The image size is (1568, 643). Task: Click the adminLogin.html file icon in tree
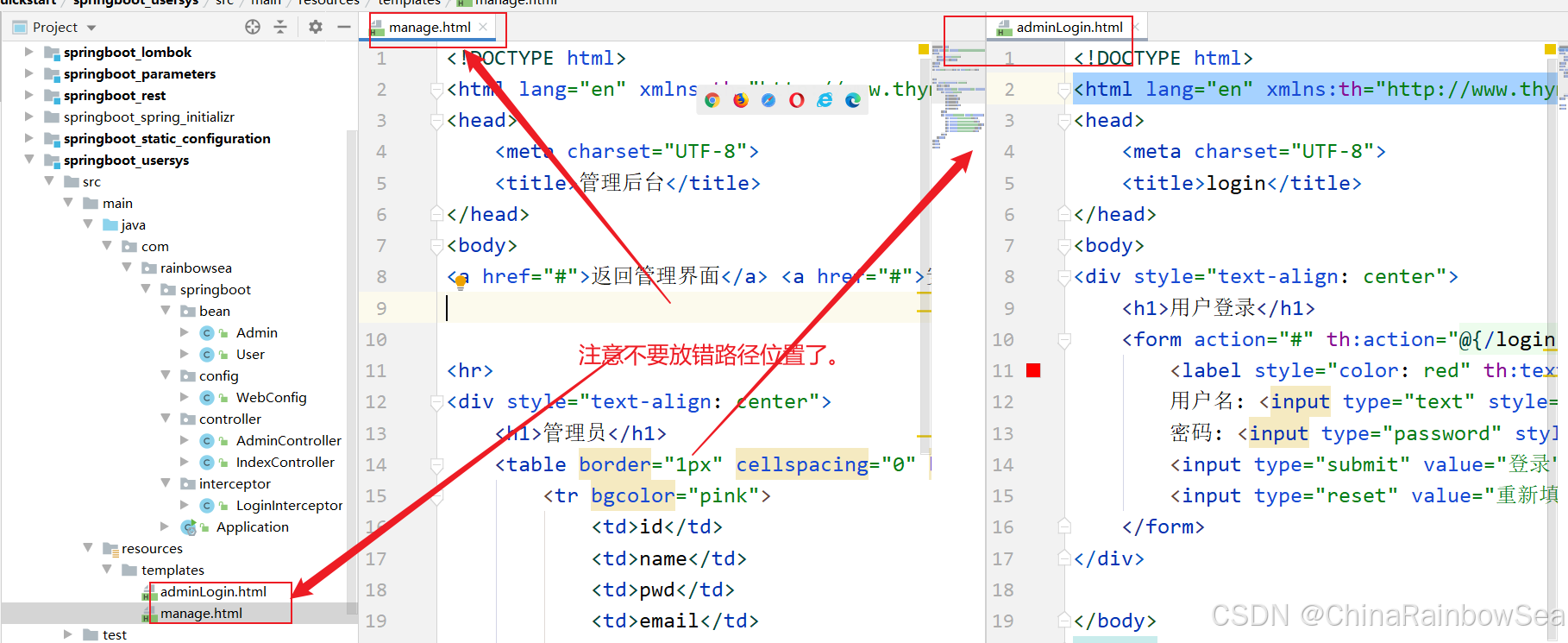(149, 593)
